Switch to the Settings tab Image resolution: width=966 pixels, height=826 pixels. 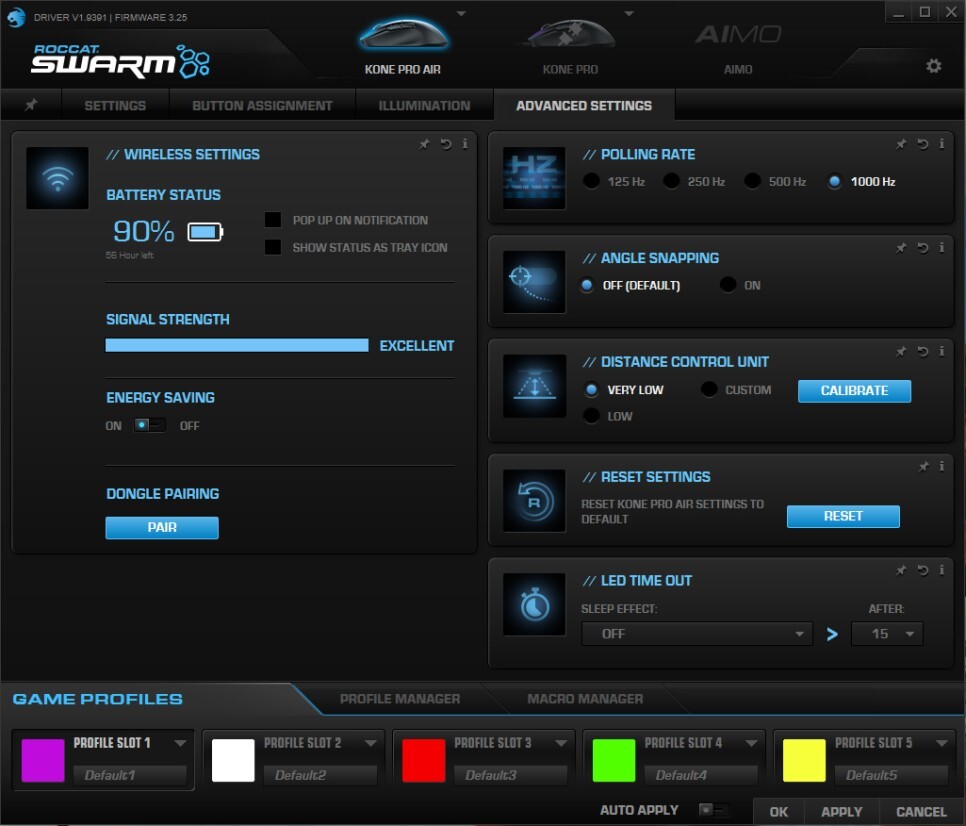pos(115,105)
